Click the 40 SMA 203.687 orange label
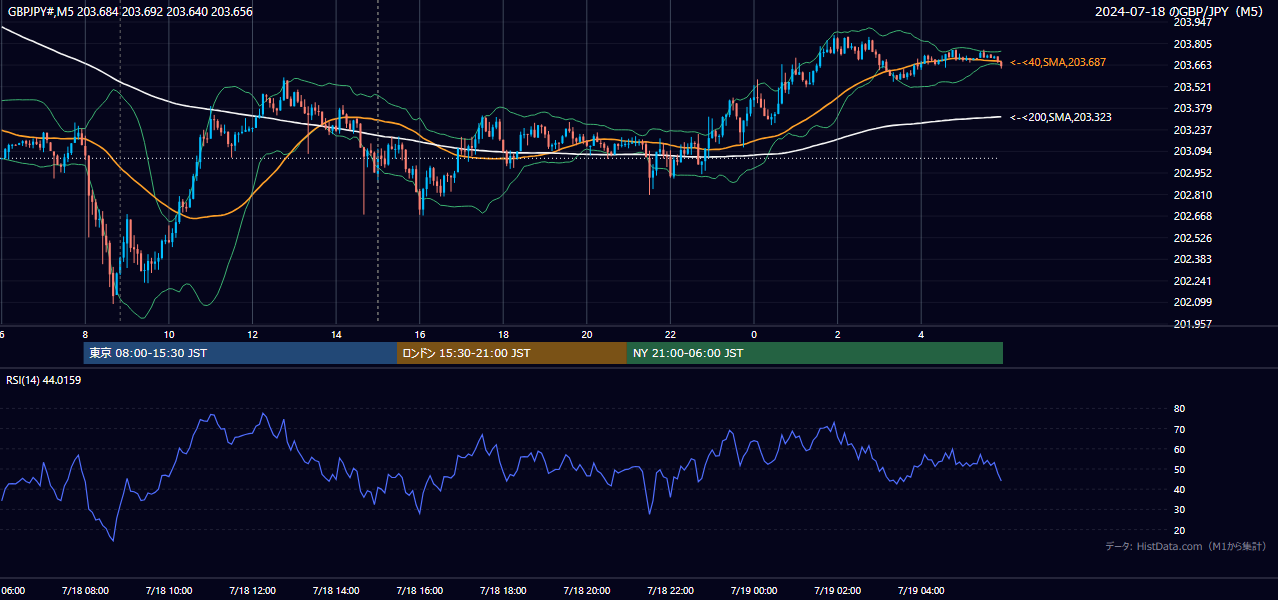 point(1058,62)
